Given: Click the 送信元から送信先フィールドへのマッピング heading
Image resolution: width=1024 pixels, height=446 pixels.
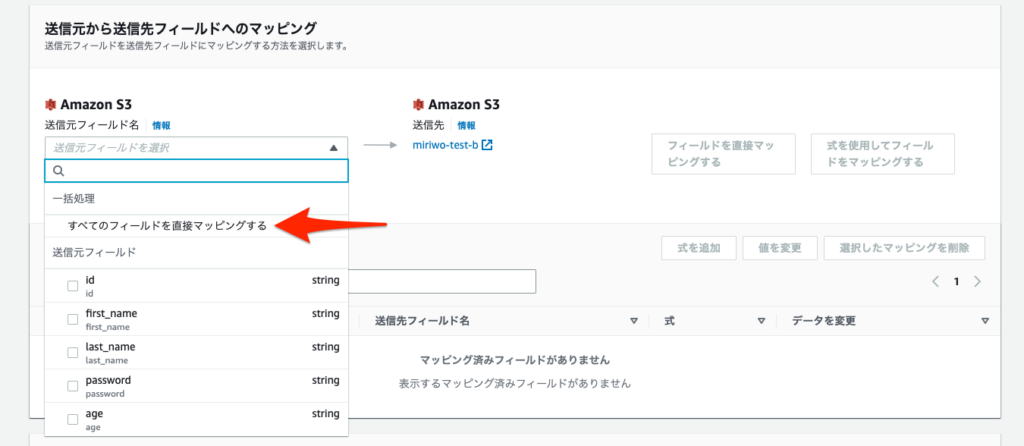Looking at the screenshot, I should 181,28.
